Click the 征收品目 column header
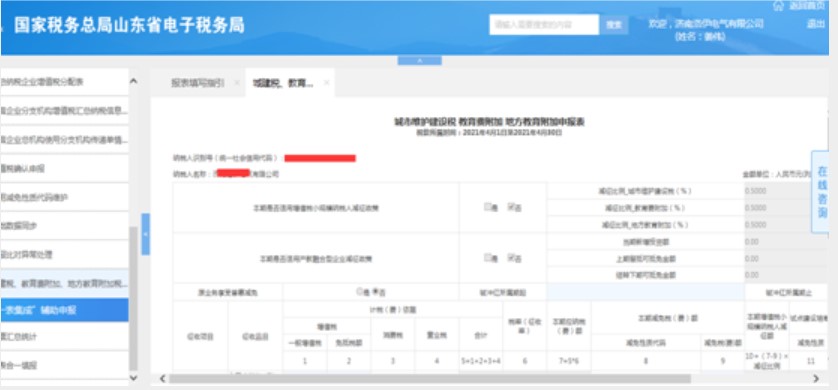This screenshot has height=390, width=838. (255, 337)
